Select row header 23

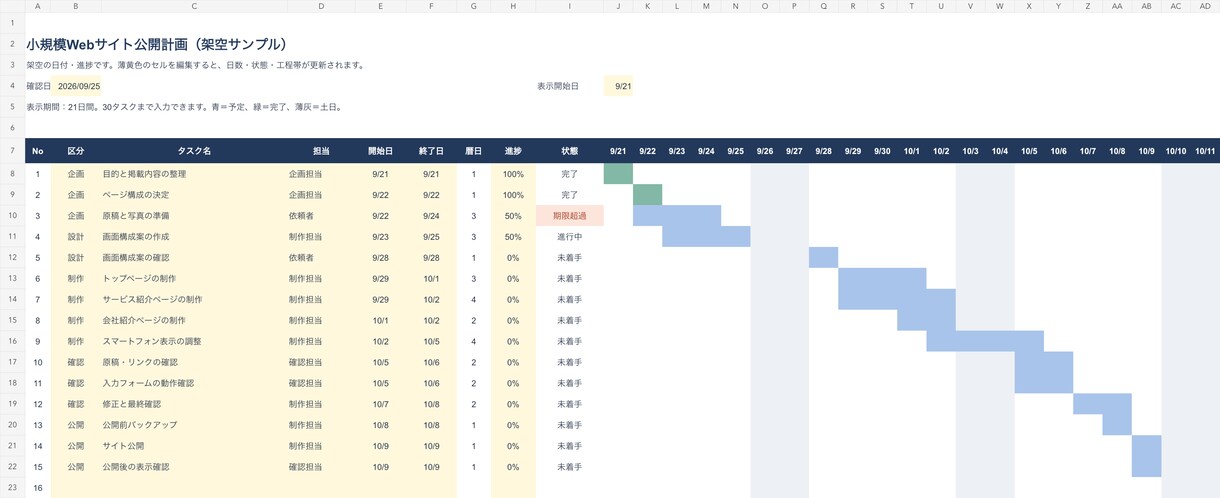(12, 488)
